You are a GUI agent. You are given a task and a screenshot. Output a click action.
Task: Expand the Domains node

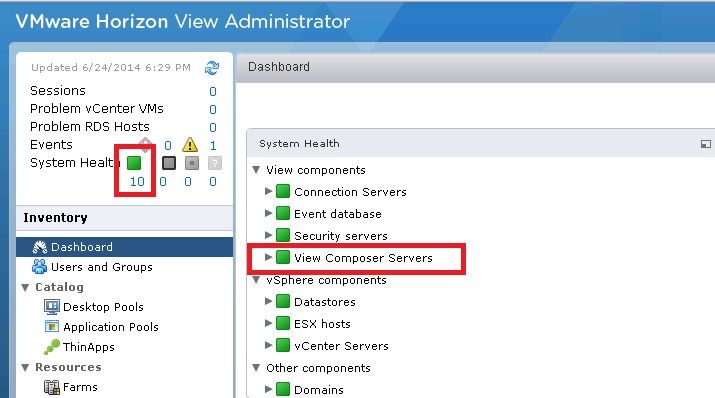pos(269,389)
